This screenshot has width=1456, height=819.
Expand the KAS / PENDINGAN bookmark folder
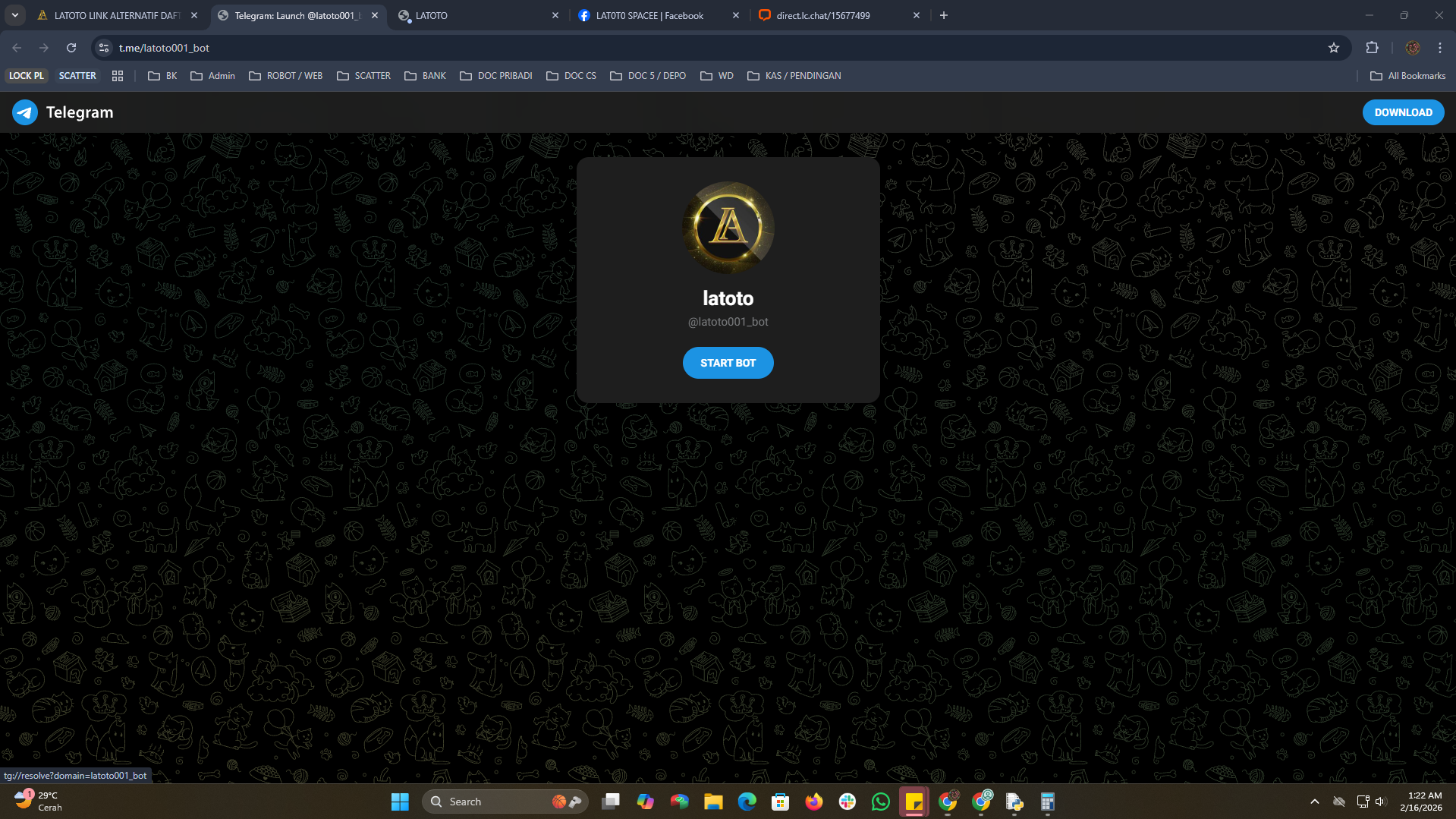pos(794,76)
